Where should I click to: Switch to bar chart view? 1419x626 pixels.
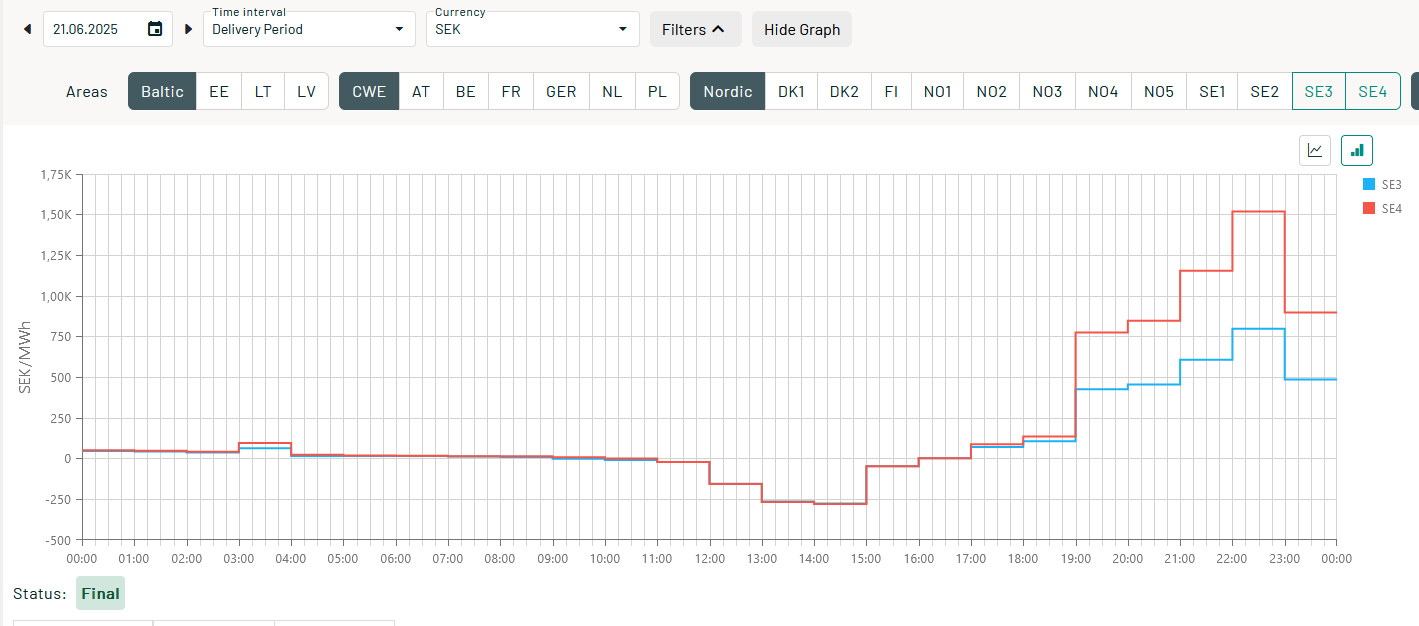pos(1357,150)
